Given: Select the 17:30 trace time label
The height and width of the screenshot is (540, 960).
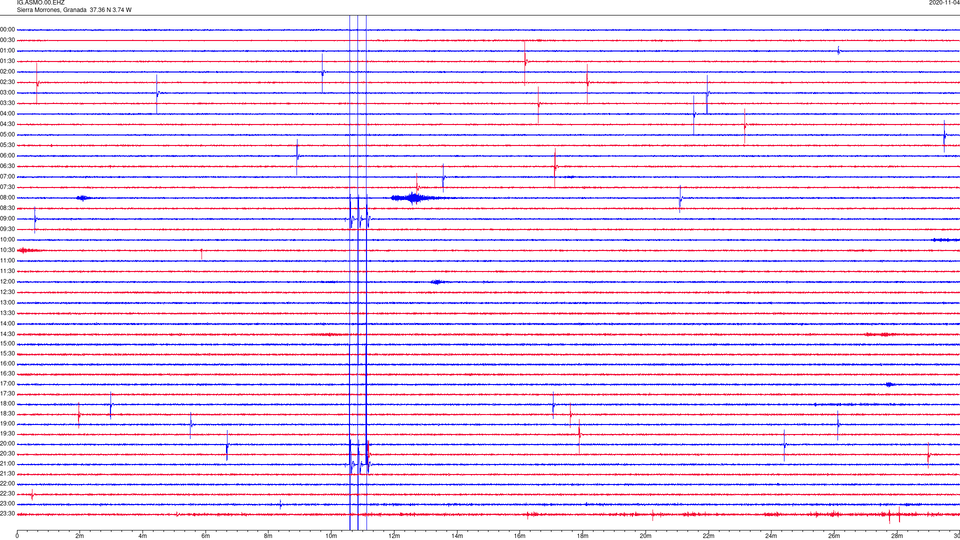Looking at the screenshot, I should pos(7,394).
